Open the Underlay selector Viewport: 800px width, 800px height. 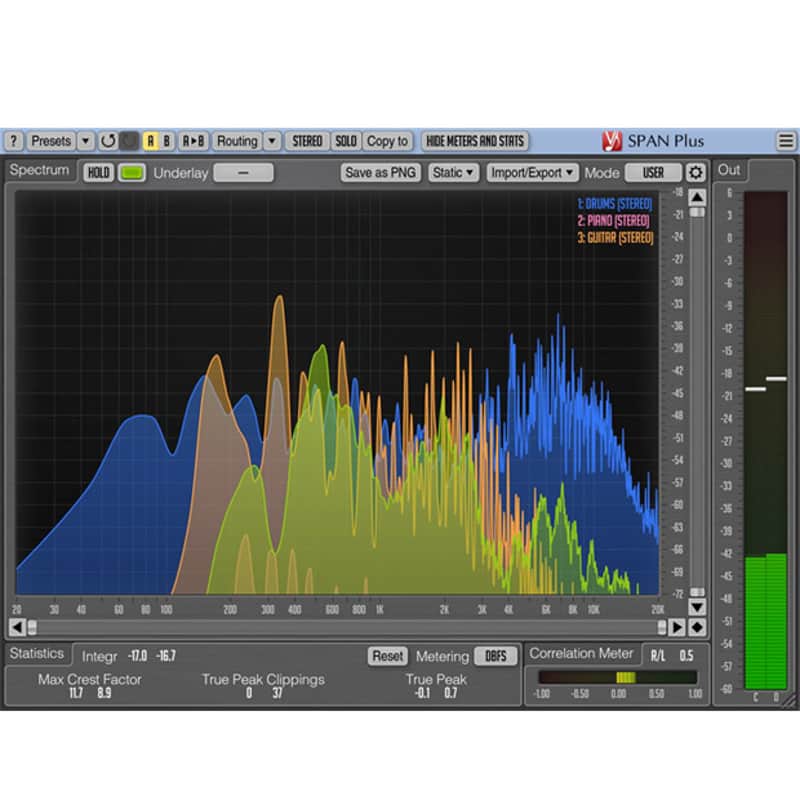click(x=243, y=173)
